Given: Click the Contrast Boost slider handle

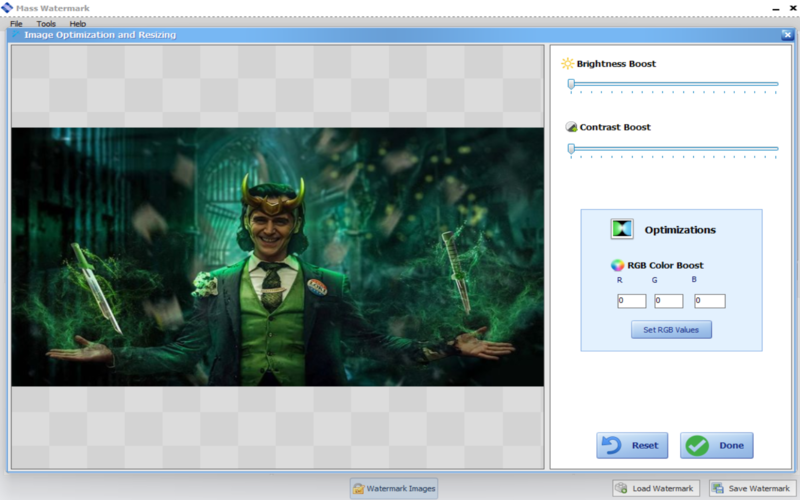Looking at the screenshot, I should coord(571,148).
